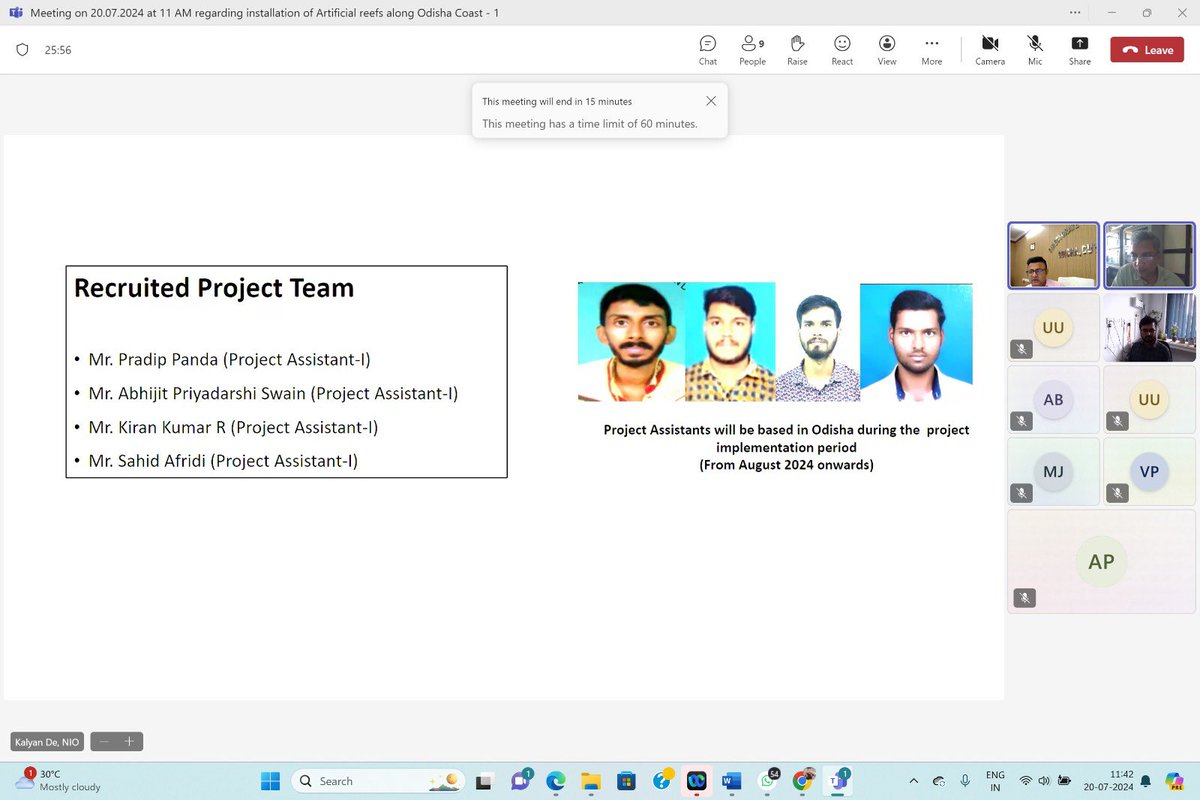Click the taskbar Search box
Viewport: 1200px width, 800px height.
tap(378, 781)
